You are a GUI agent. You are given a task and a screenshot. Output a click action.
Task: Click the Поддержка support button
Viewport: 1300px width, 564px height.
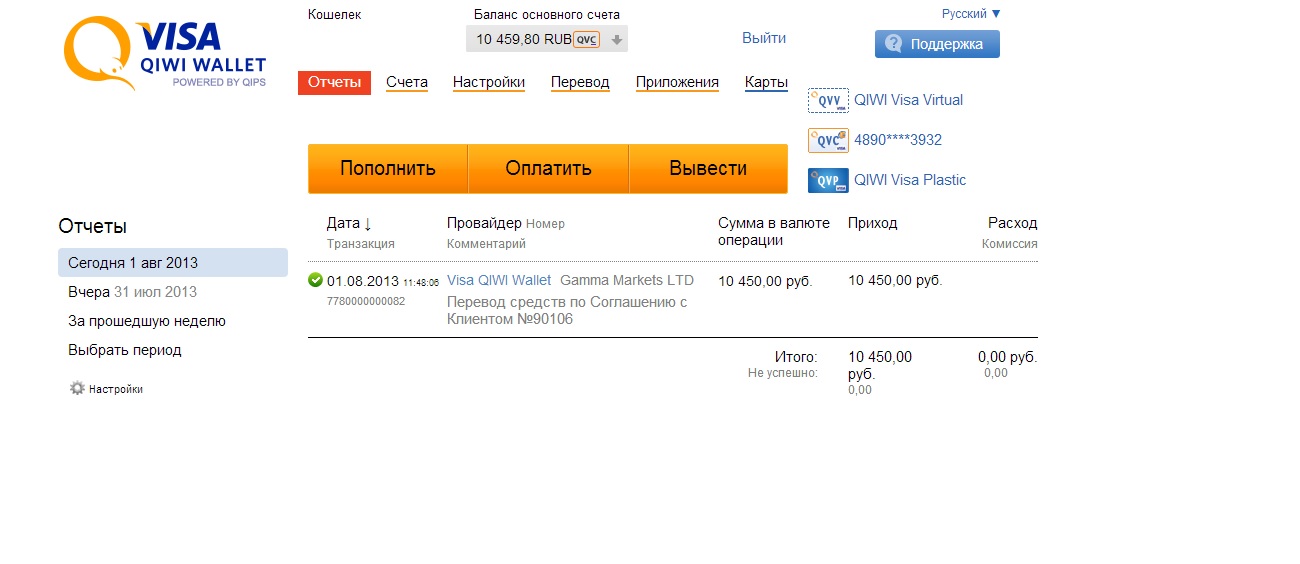[937, 44]
